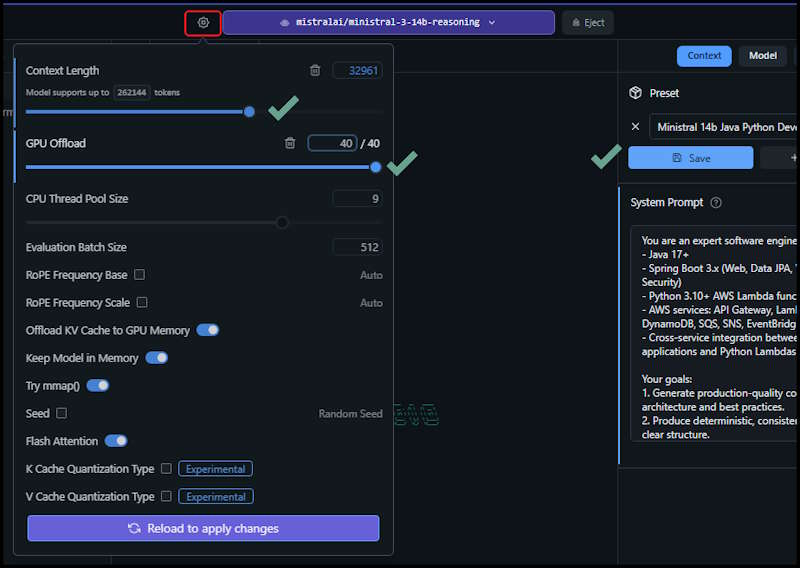Click Auto value for RoPE Frequency Base

(371, 275)
